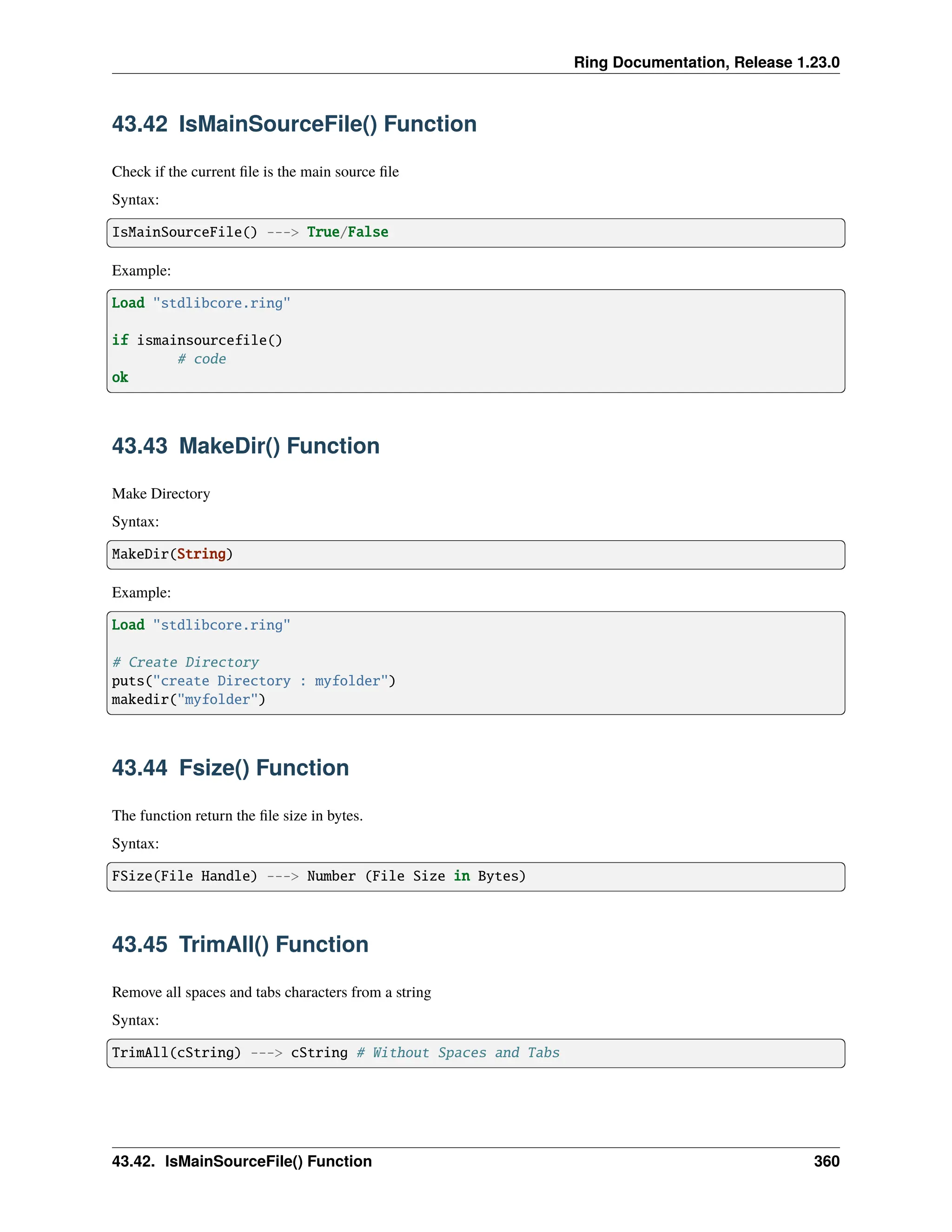The height and width of the screenshot is (1232, 952).
Task: Click the FSize(File Handle) syntax code box
Action: click(x=475, y=877)
